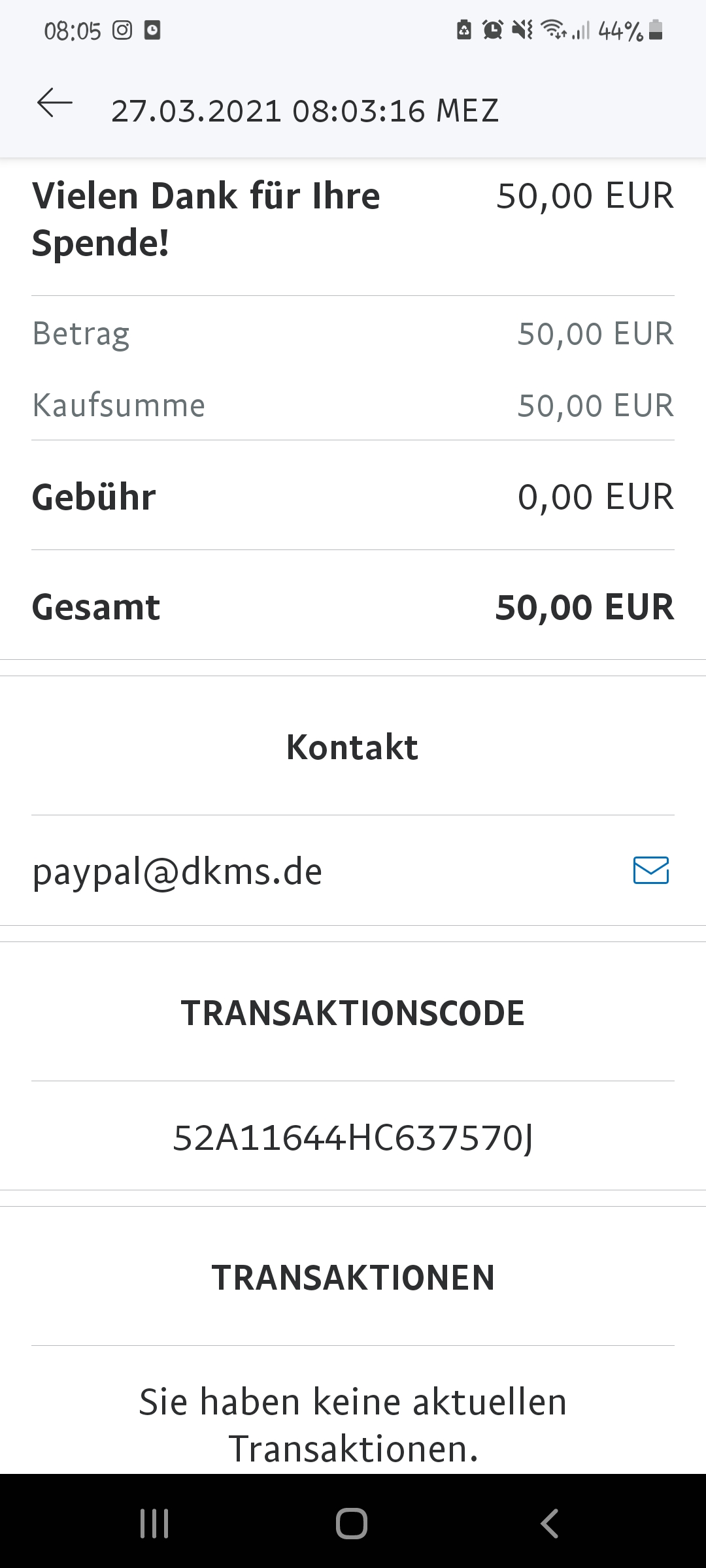
Task: Tap the blue email envelope icon
Action: point(650,870)
